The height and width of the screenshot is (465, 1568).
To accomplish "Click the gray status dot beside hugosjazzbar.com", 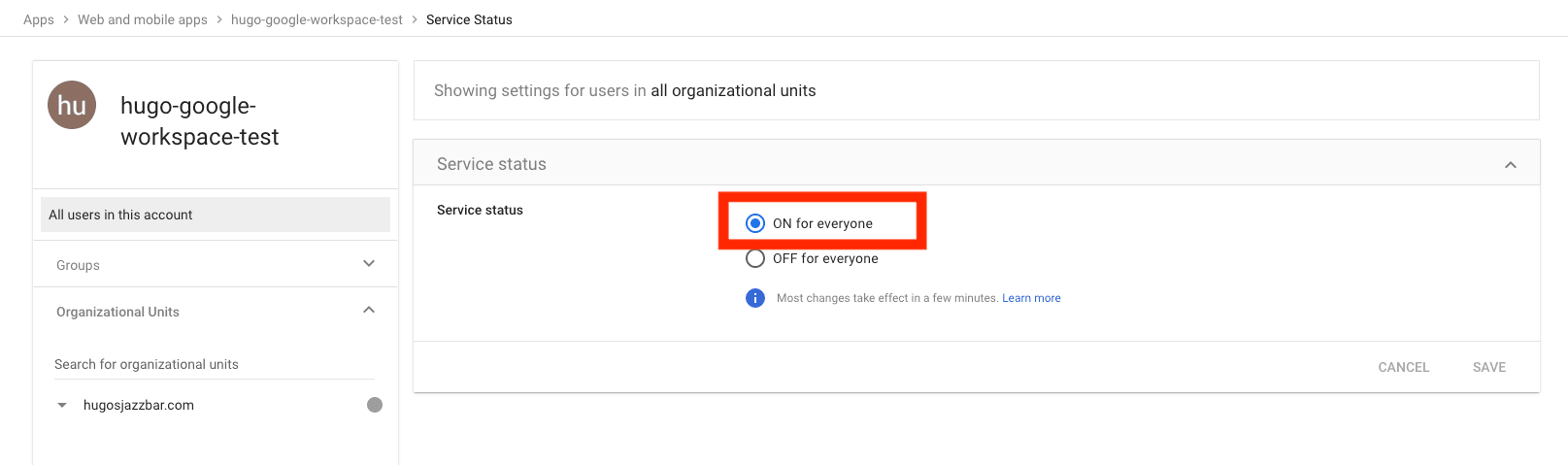I will click(x=375, y=405).
